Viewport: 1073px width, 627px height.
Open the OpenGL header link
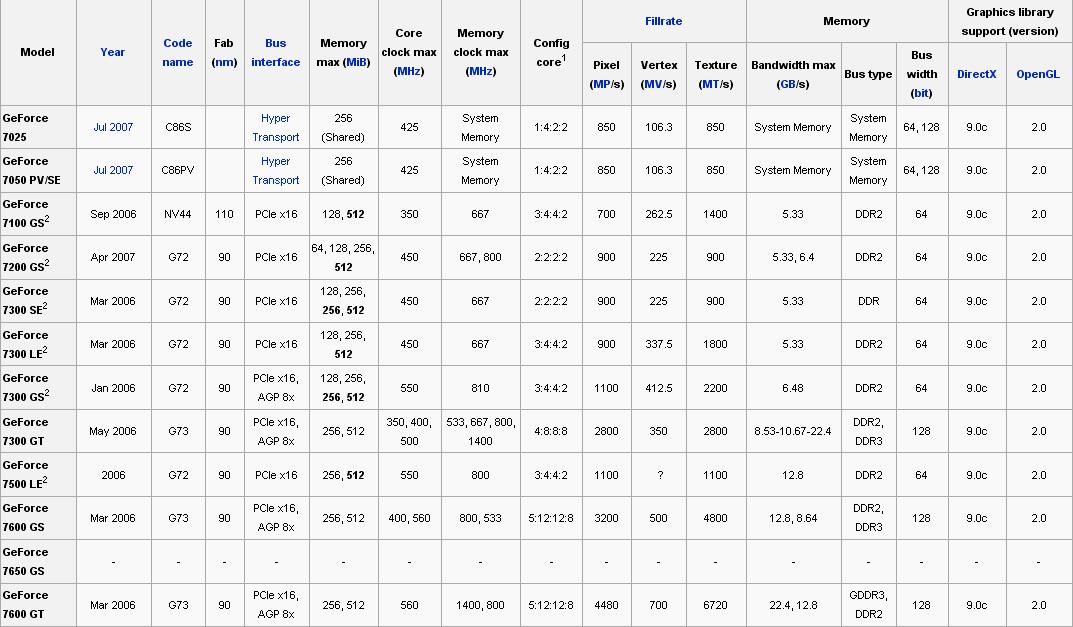[1037, 74]
